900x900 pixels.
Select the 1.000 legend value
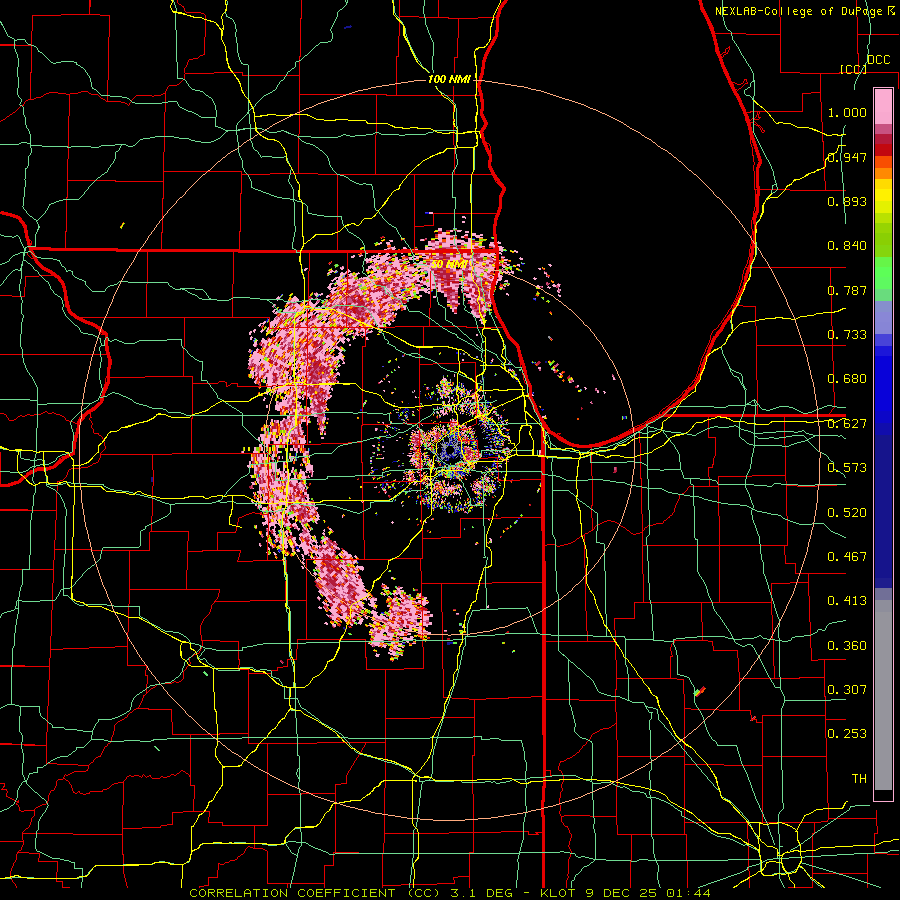point(847,112)
